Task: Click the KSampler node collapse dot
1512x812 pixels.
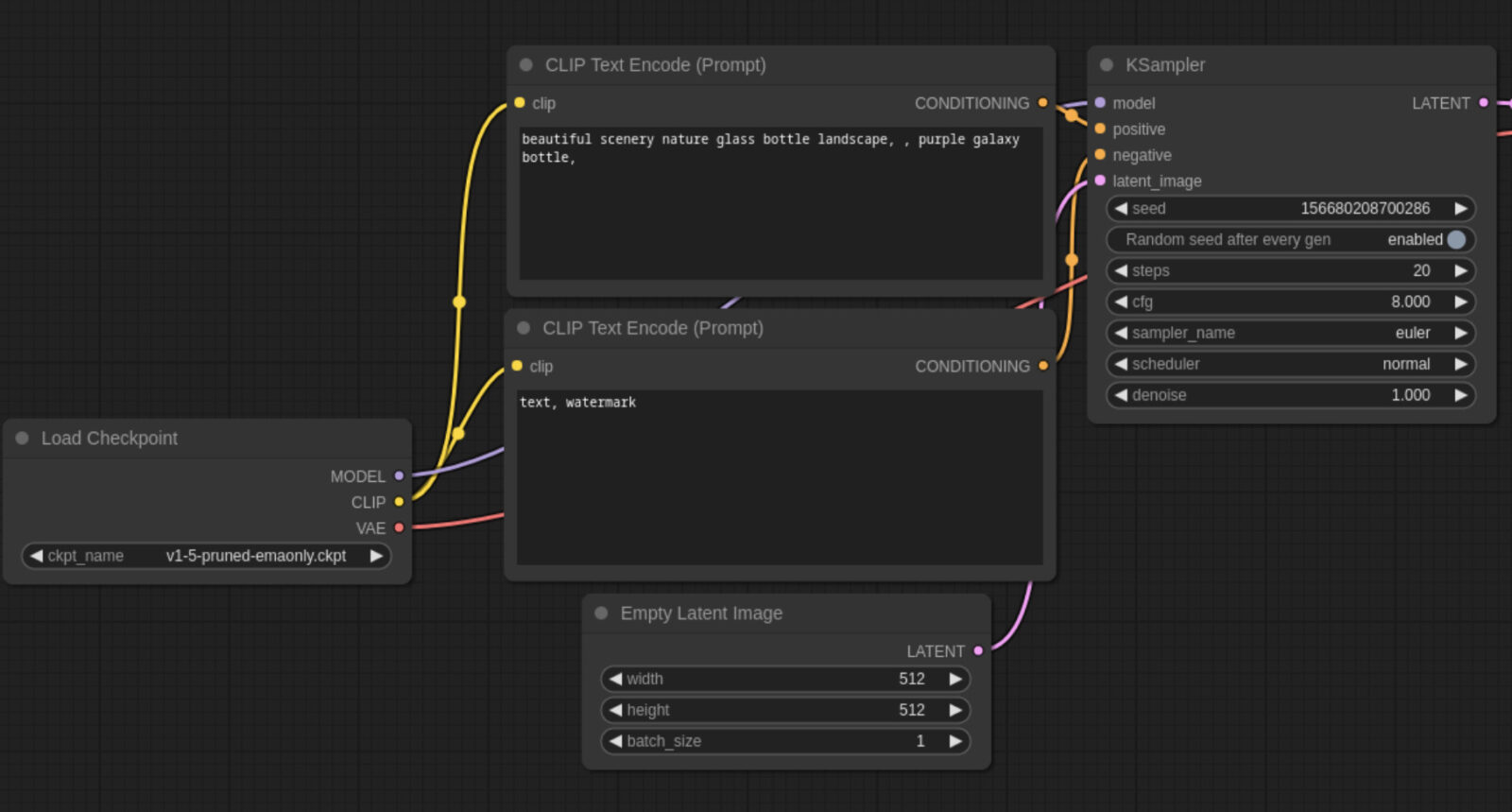Action: pyautogui.click(x=1107, y=65)
